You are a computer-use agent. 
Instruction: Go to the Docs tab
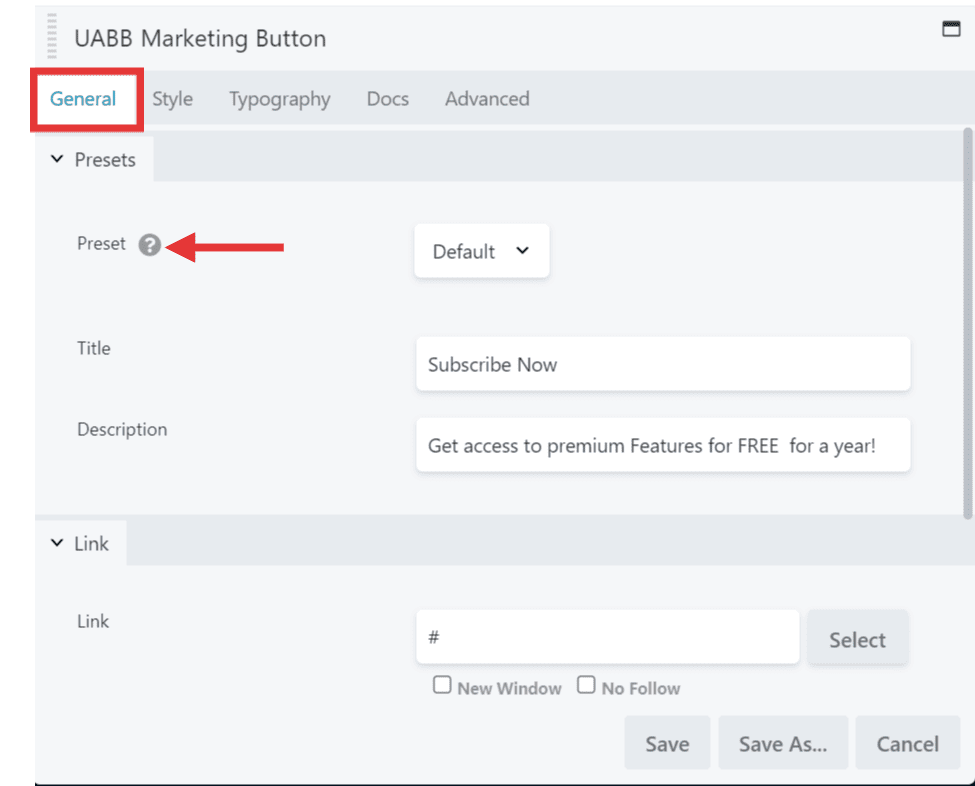[387, 99]
